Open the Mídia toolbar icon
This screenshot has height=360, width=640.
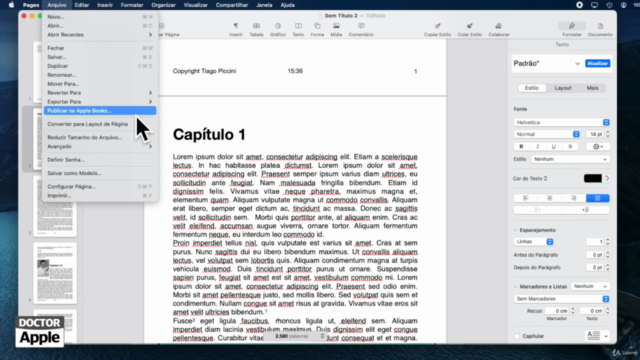[x=336, y=29]
